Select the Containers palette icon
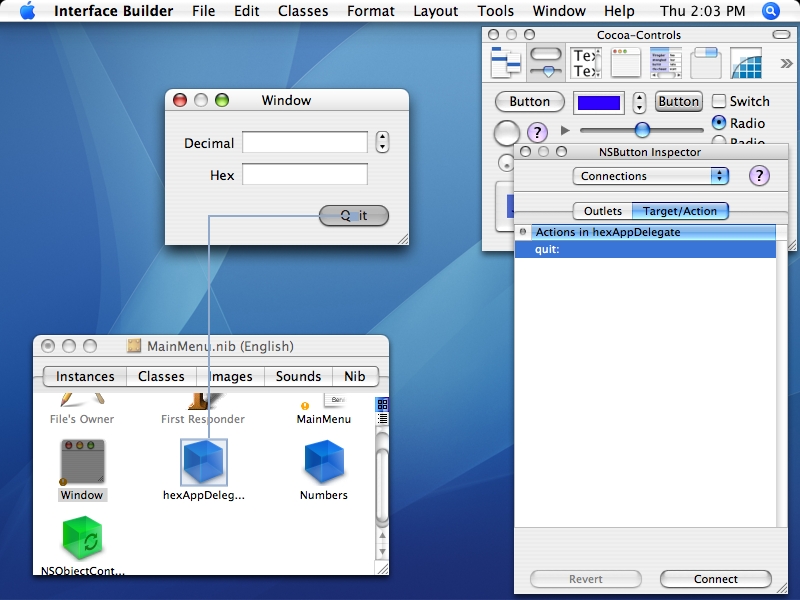 click(706, 63)
